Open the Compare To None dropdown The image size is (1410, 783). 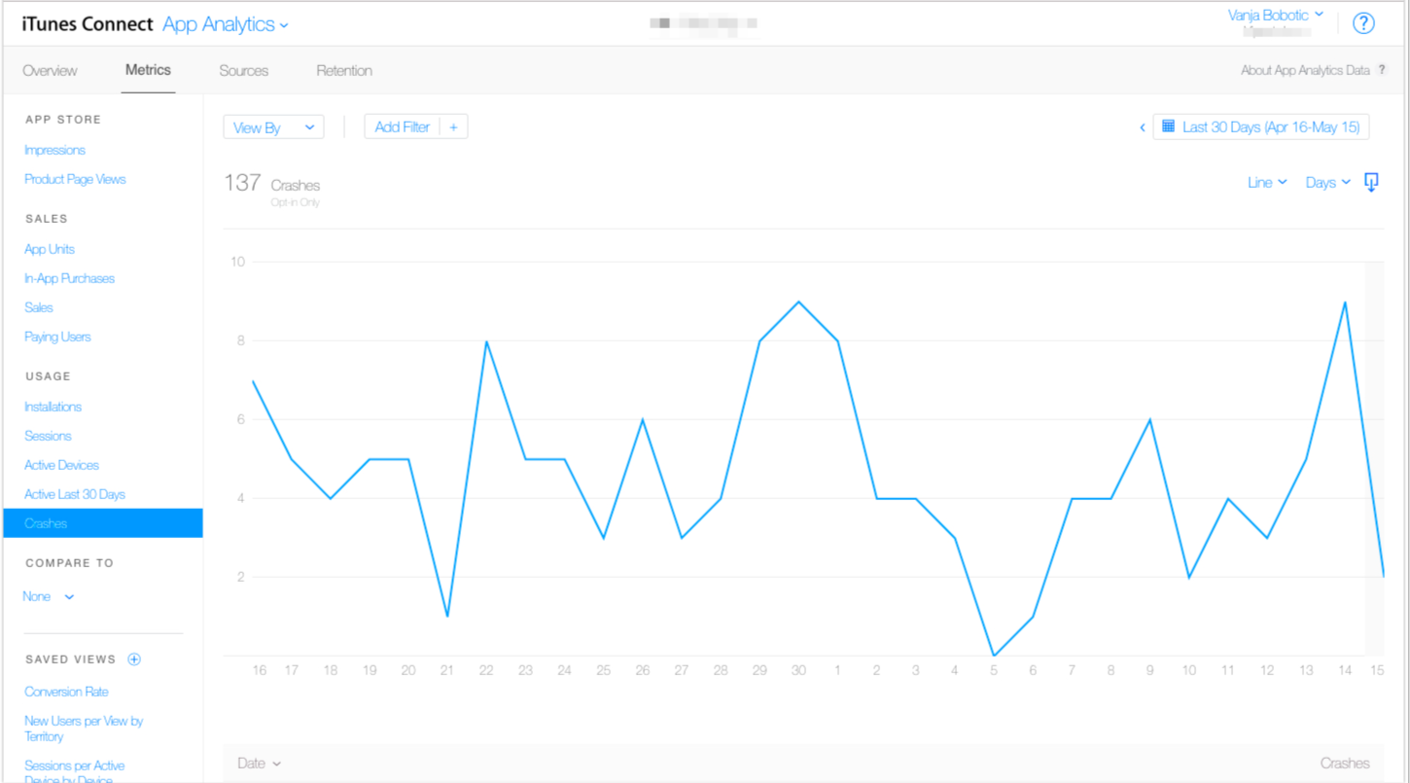pos(48,596)
